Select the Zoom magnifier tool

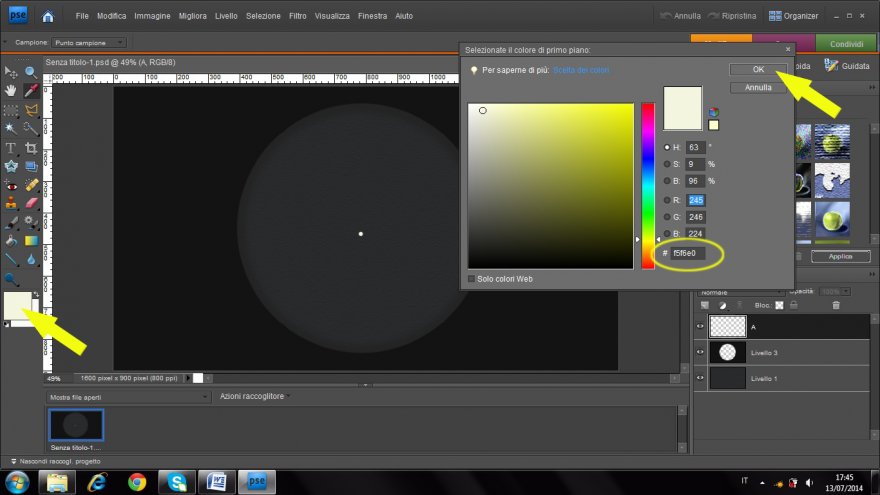[x=31, y=72]
